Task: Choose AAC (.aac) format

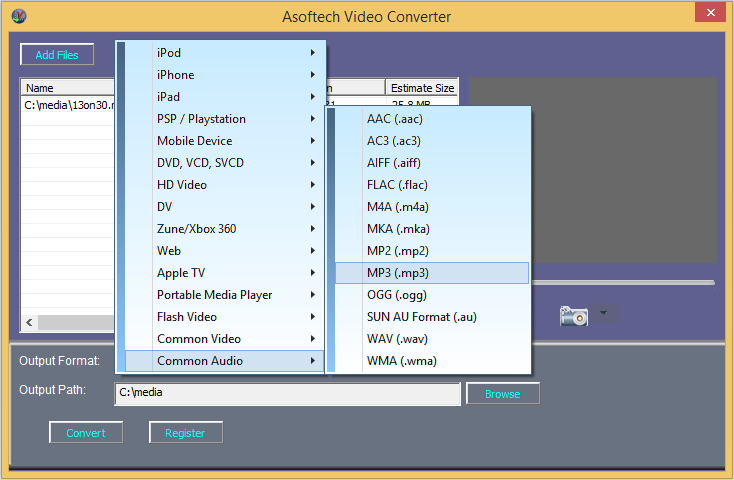Action: tap(432, 119)
